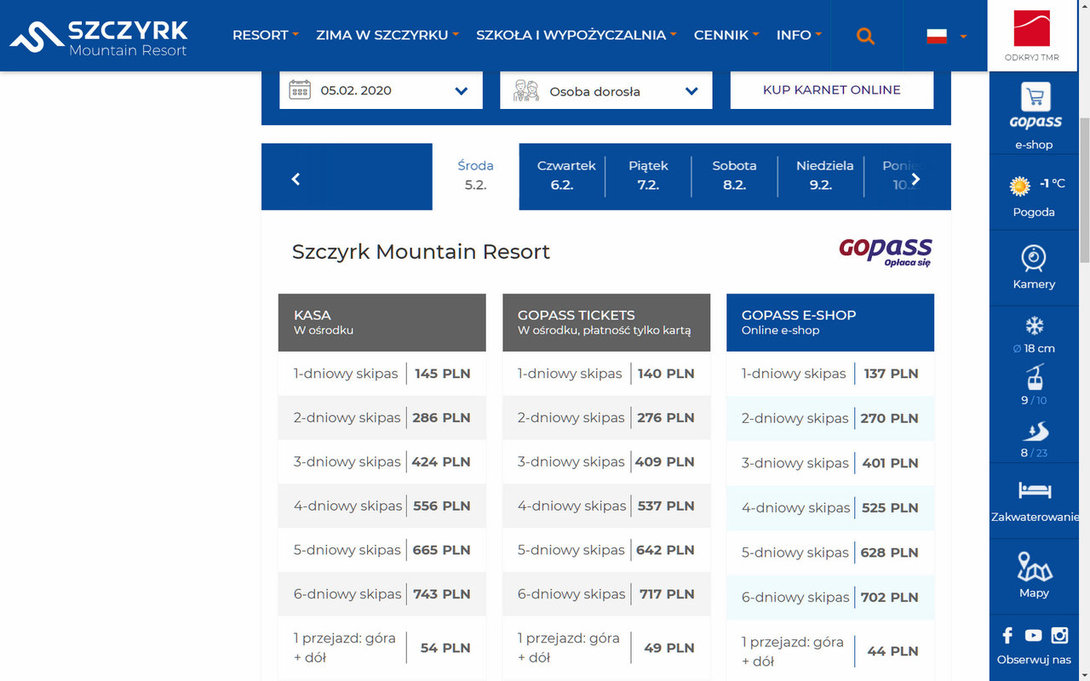The image size is (1090, 681).
Task: Click the KUP KARNET ONLINE button
Action: (x=831, y=90)
